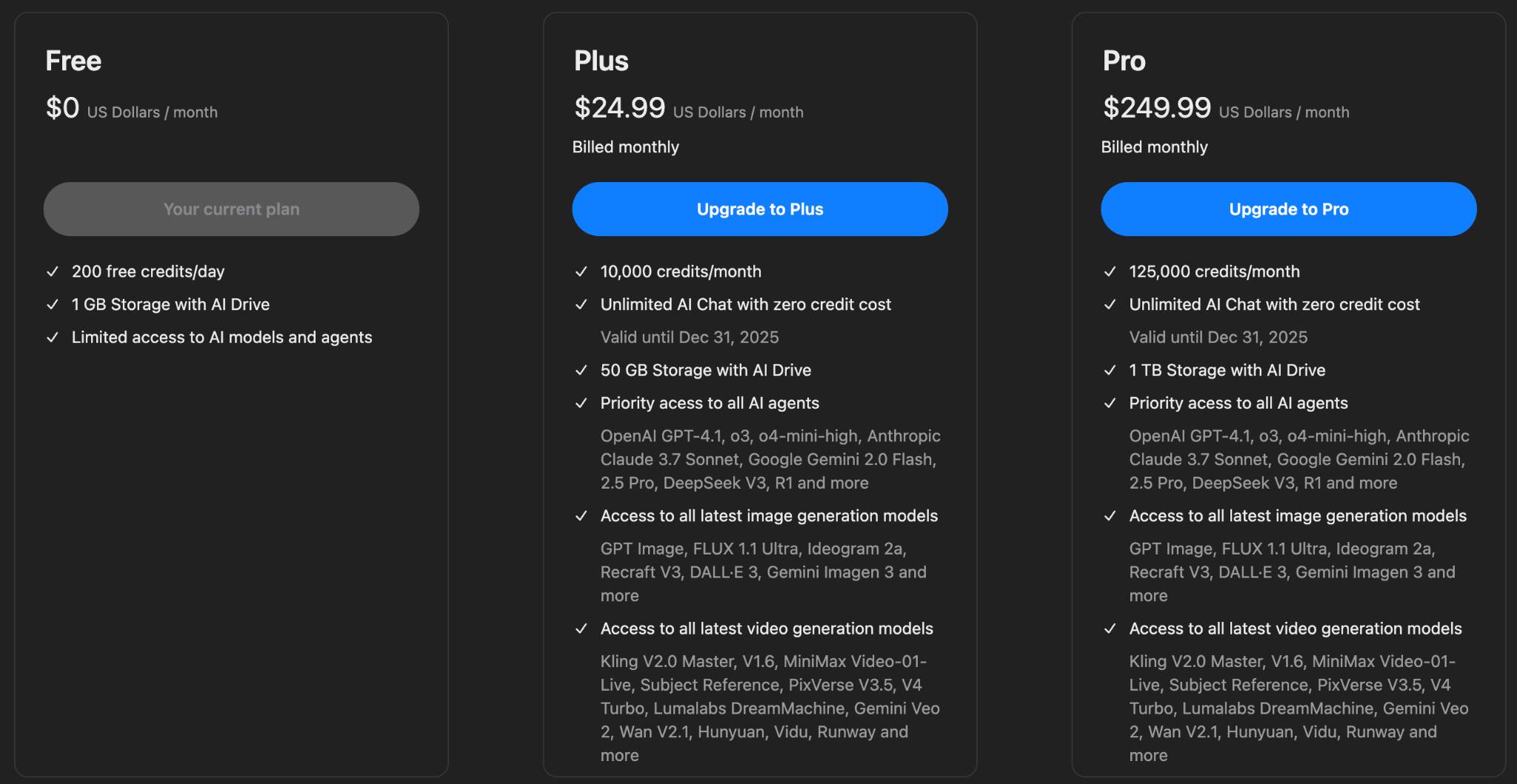The height and width of the screenshot is (784, 1517).
Task: Click checkmark beside 200 free credits/day
Action: click(53, 272)
